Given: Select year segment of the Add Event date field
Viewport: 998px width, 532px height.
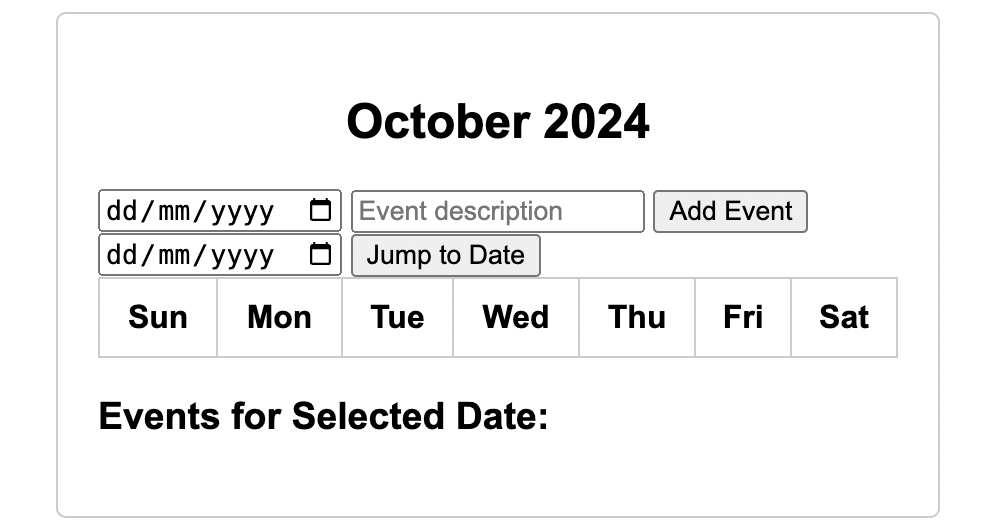Looking at the screenshot, I should (x=244, y=211).
